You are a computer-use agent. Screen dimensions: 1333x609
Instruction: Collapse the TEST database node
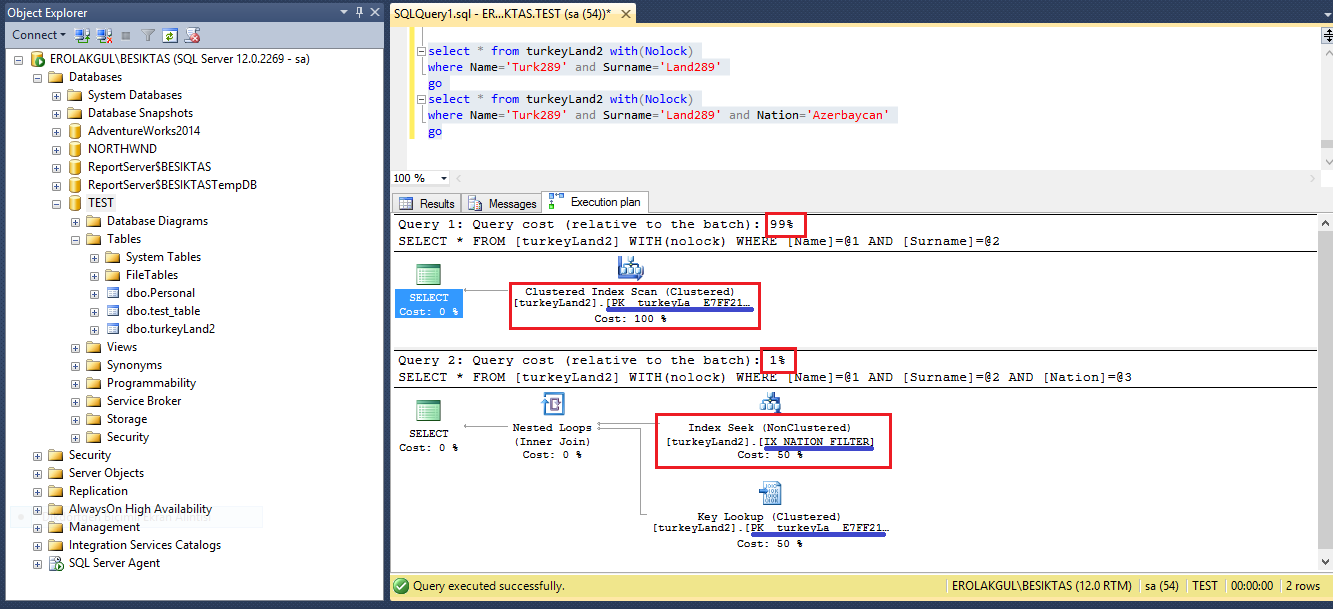point(57,203)
